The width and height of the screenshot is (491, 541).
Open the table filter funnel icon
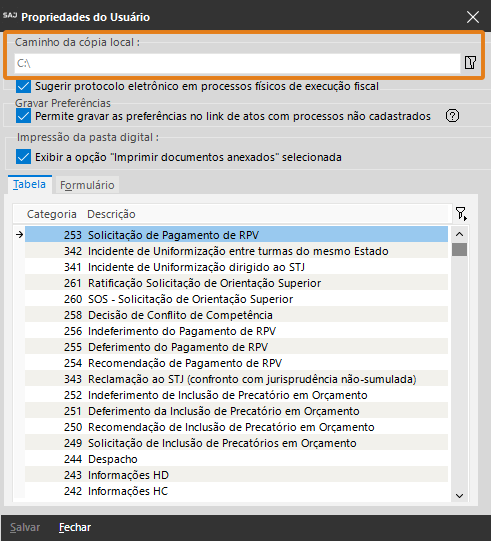coord(461,214)
